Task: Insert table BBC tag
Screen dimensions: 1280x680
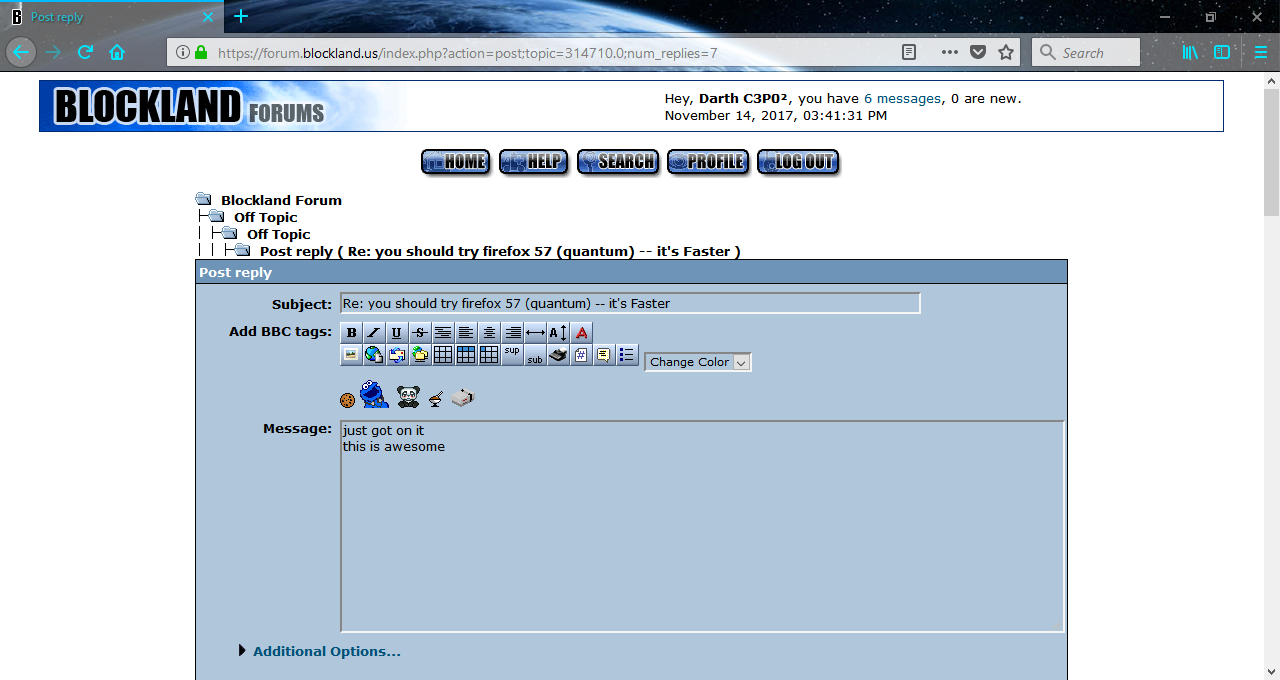Action: coord(443,355)
